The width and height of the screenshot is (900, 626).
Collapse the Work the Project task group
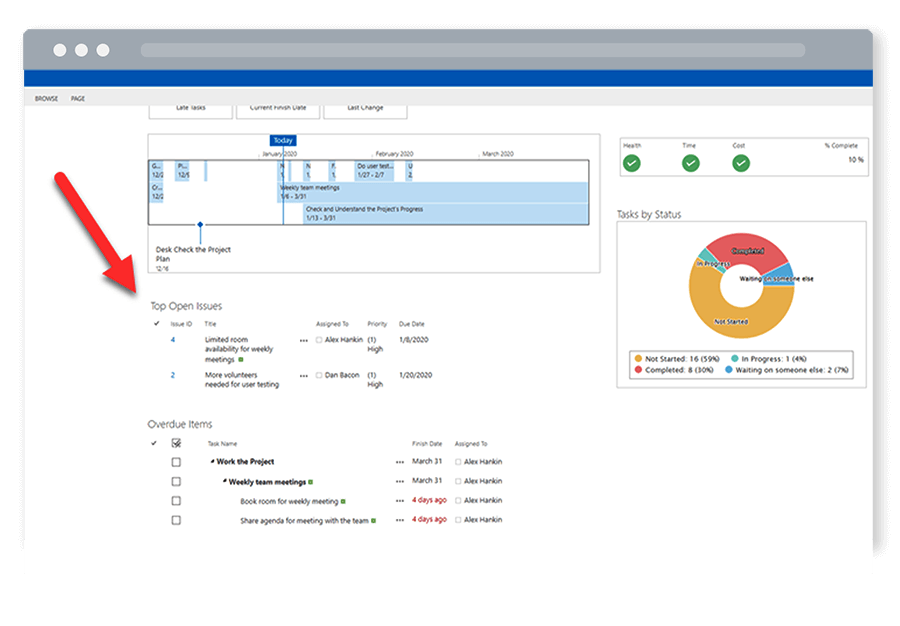pos(215,461)
